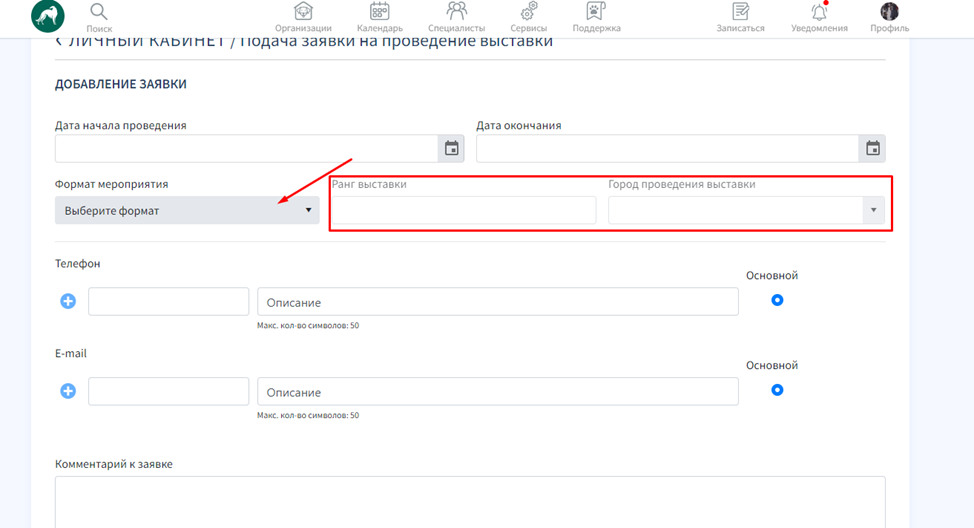Open the Специалисты section

point(456,13)
